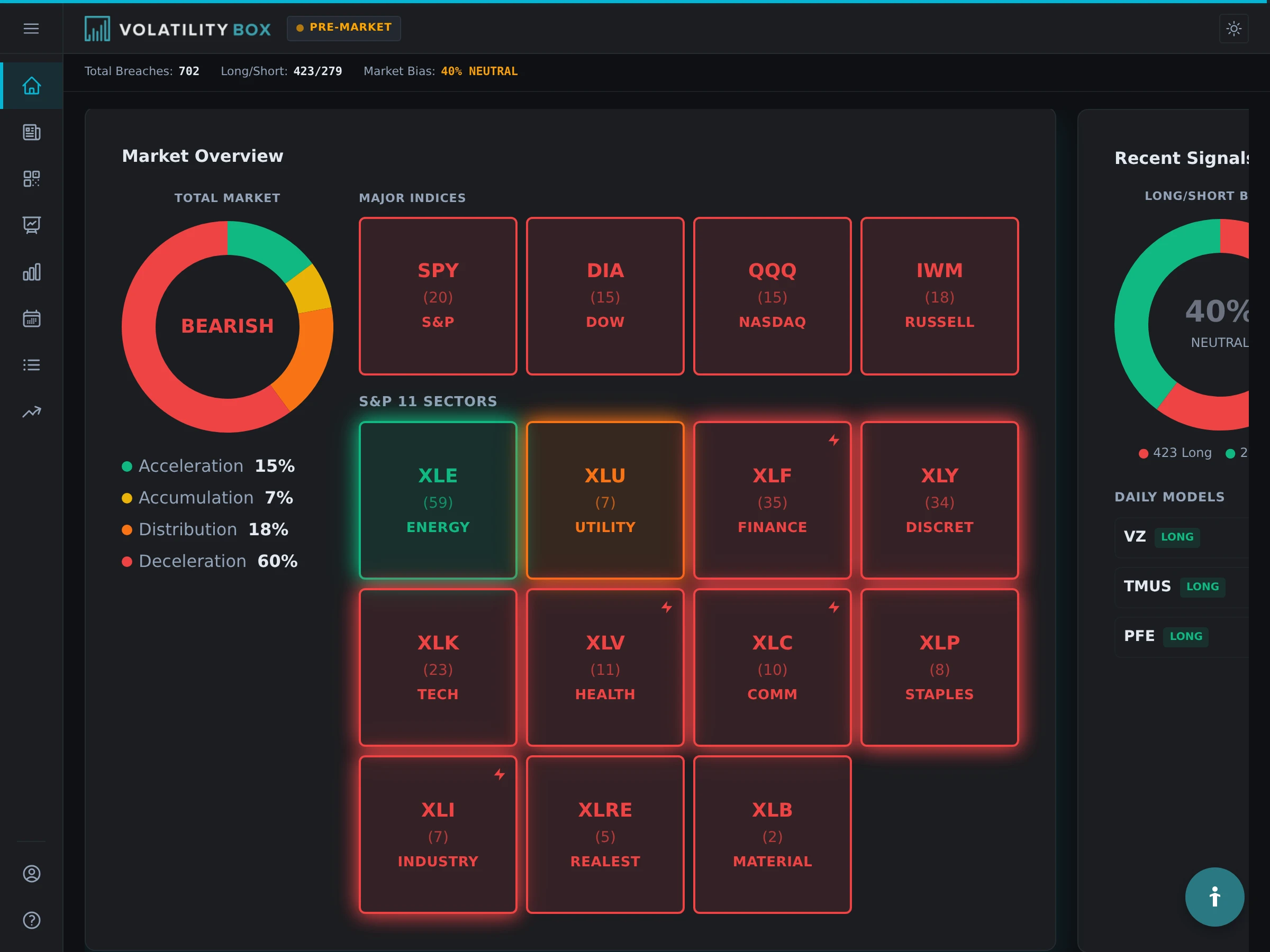Open the chart presentation sidebar icon
Image resolution: width=1270 pixels, height=952 pixels.
coord(32,225)
